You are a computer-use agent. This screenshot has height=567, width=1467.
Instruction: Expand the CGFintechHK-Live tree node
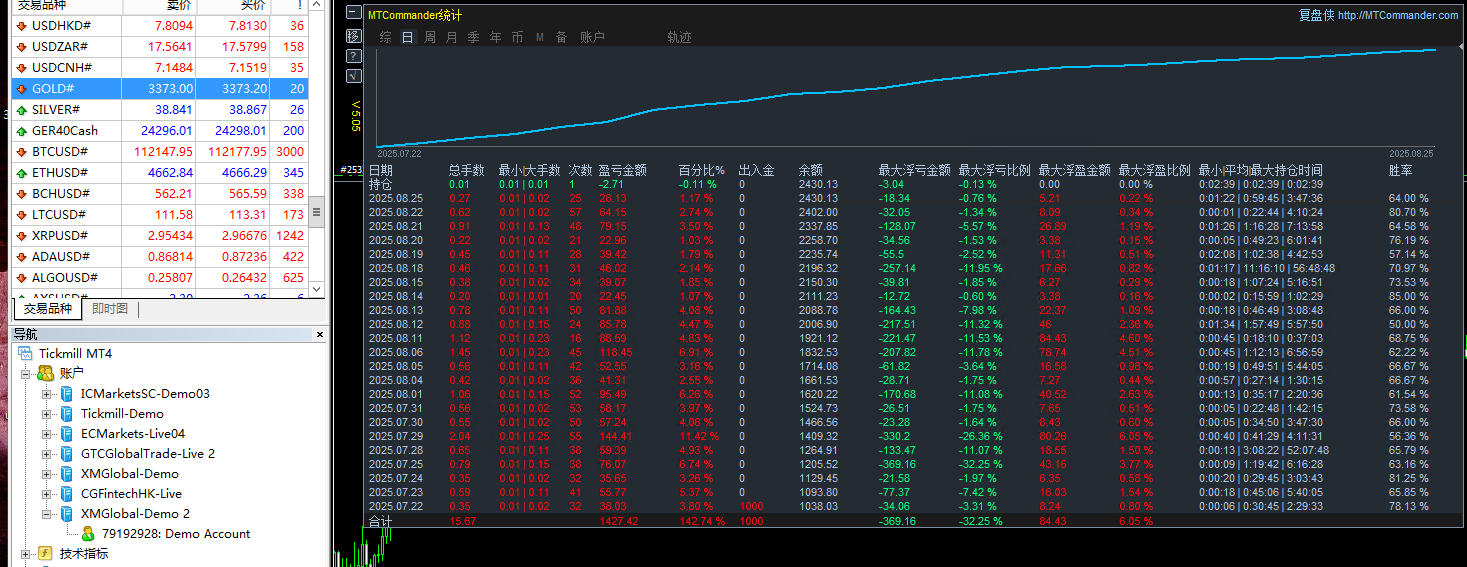coord(46,494)
